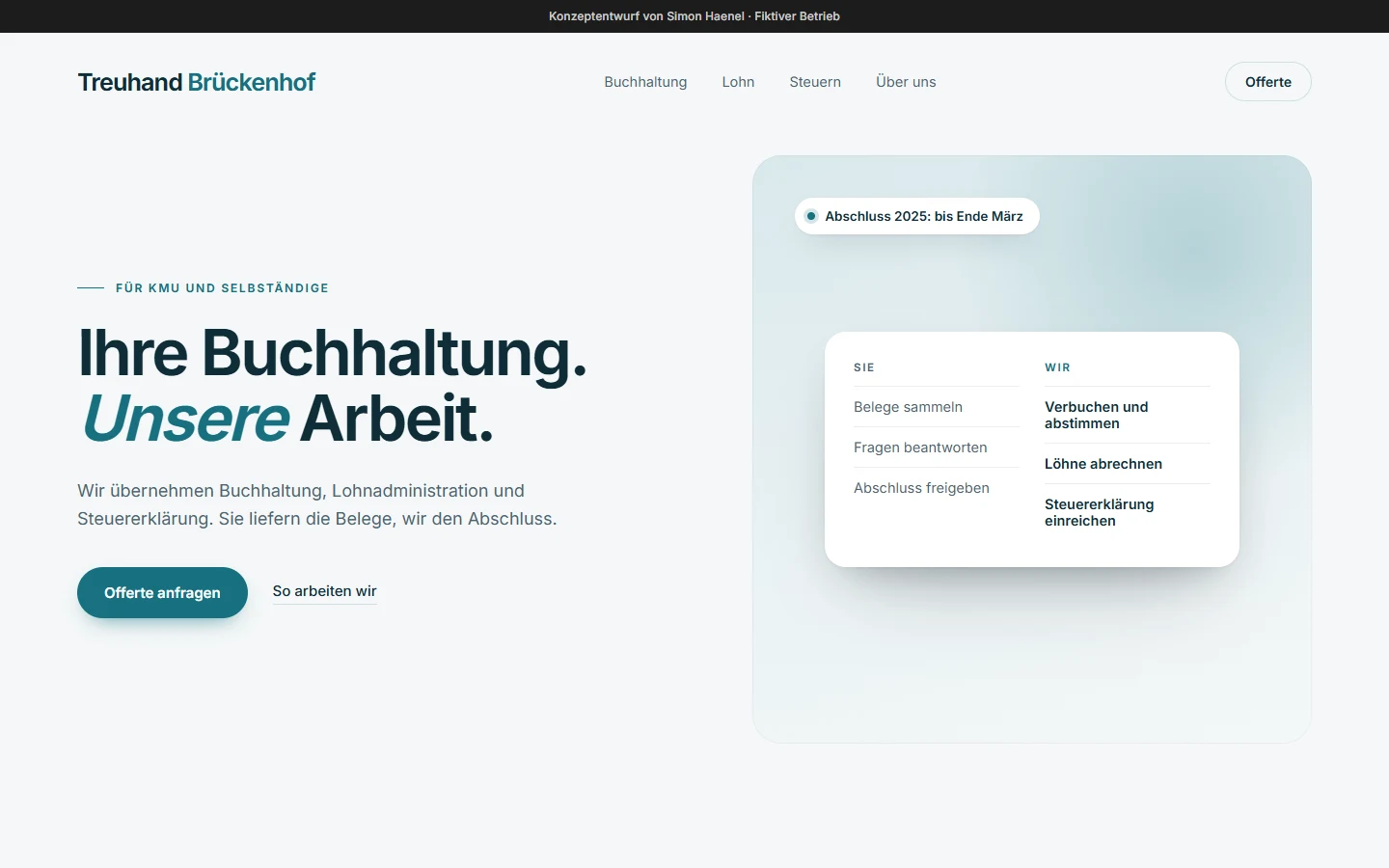Select Steuern in the navigation
The height and width of the screenshot is (868, 1389).
pyautogui.click(x=815, y=82)
